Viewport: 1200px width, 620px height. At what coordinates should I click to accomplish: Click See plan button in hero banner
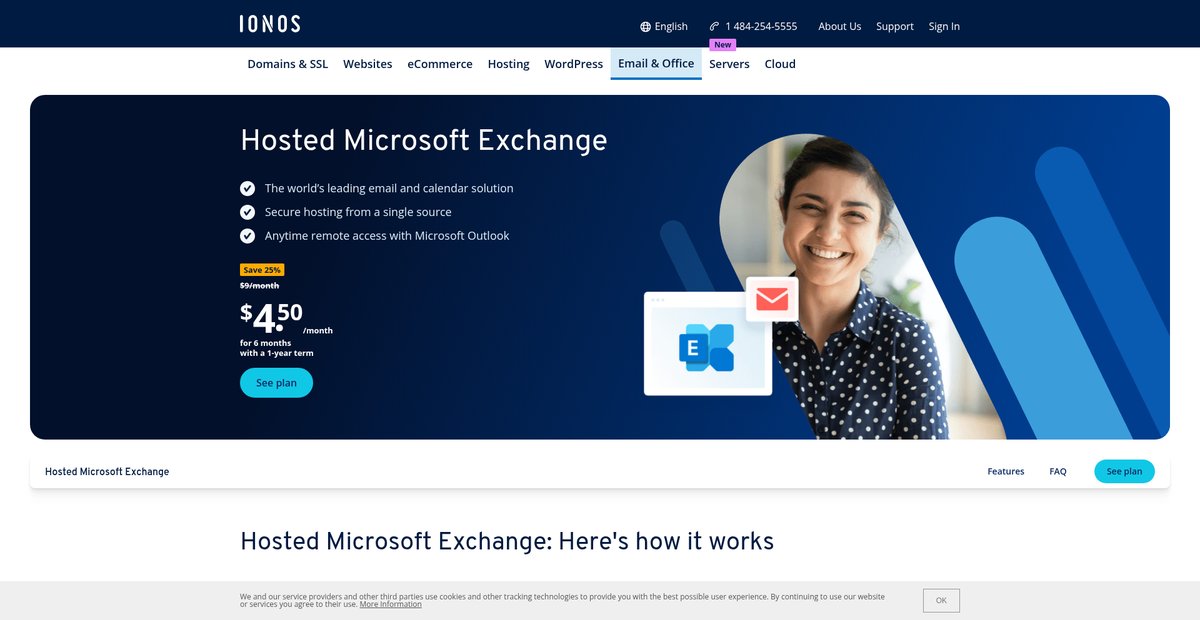pyautogui.click(x=276, y=383)
